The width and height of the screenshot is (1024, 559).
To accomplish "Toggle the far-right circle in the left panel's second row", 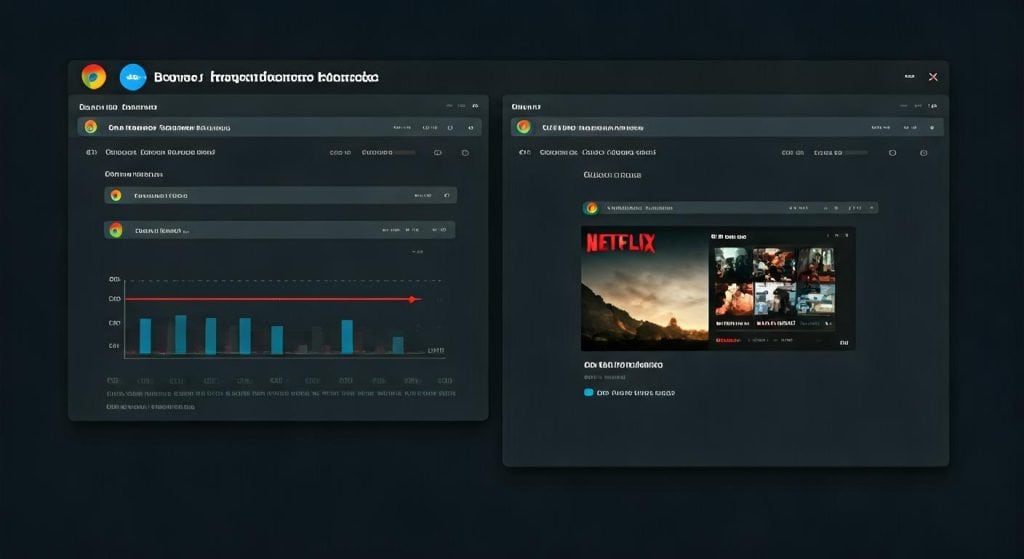I will [x=464, y=153].
